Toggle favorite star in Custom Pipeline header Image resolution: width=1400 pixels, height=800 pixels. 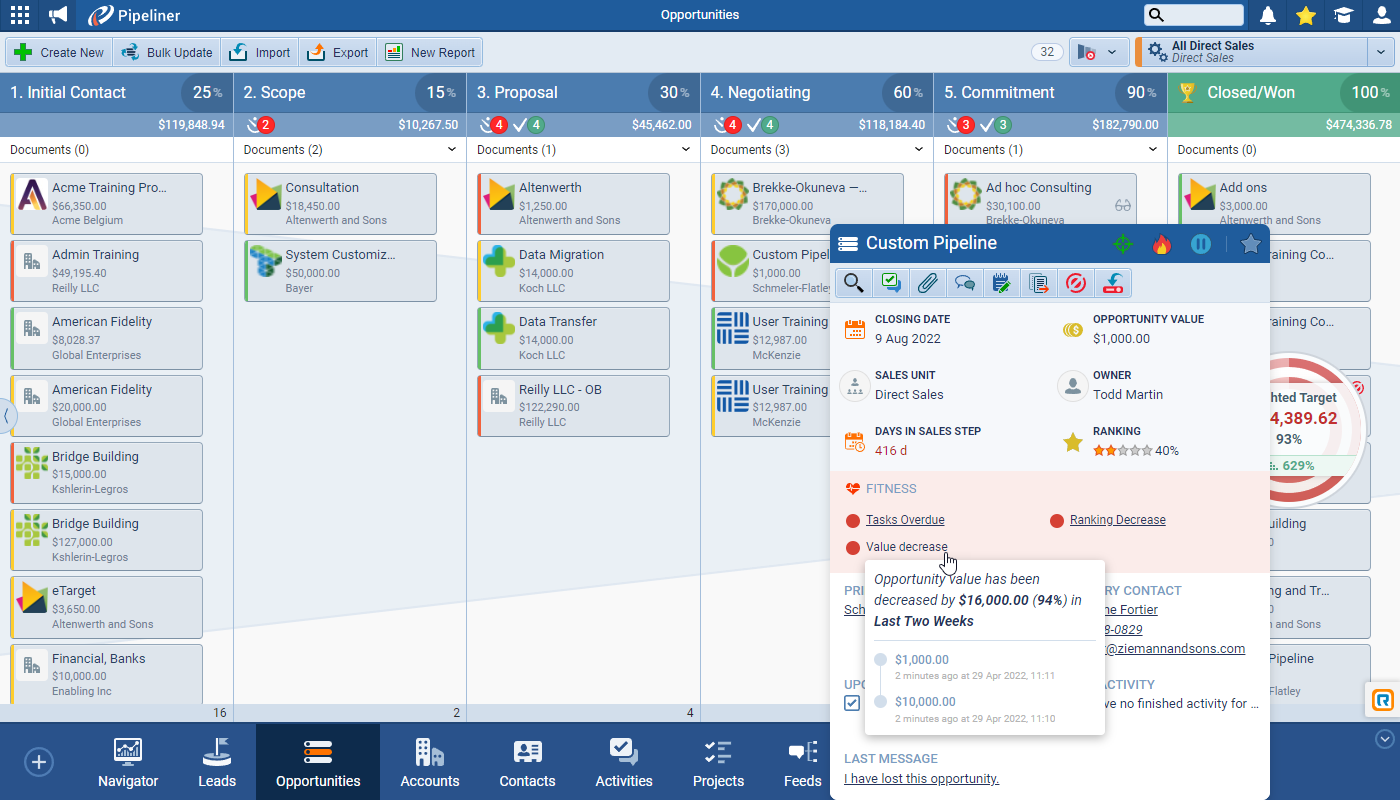pos(1250,244)
